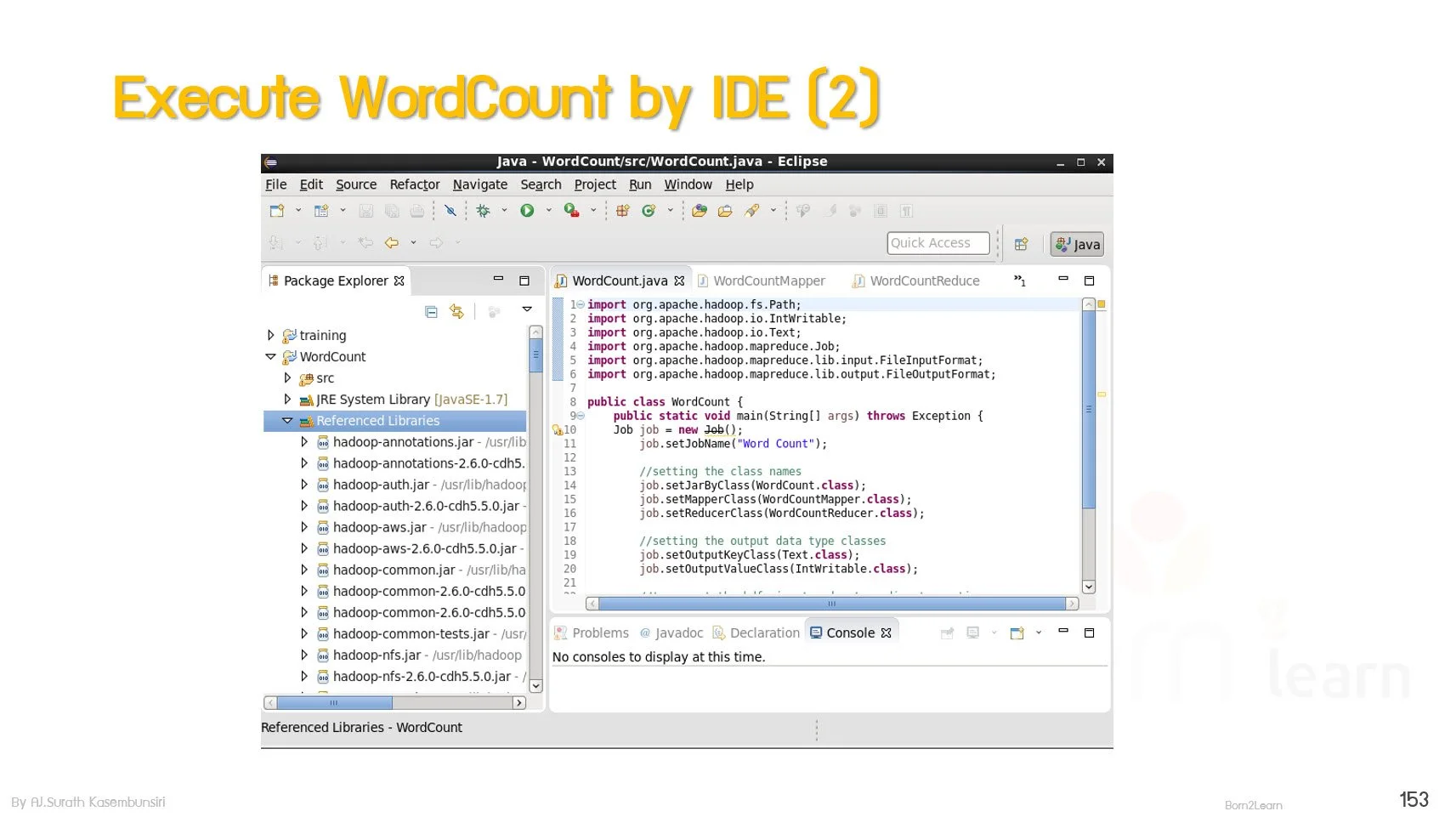The image size is (1456, 817).
Task: Select hadoop-common-tests.jar in the tree
Action: (x=411, y=633)
